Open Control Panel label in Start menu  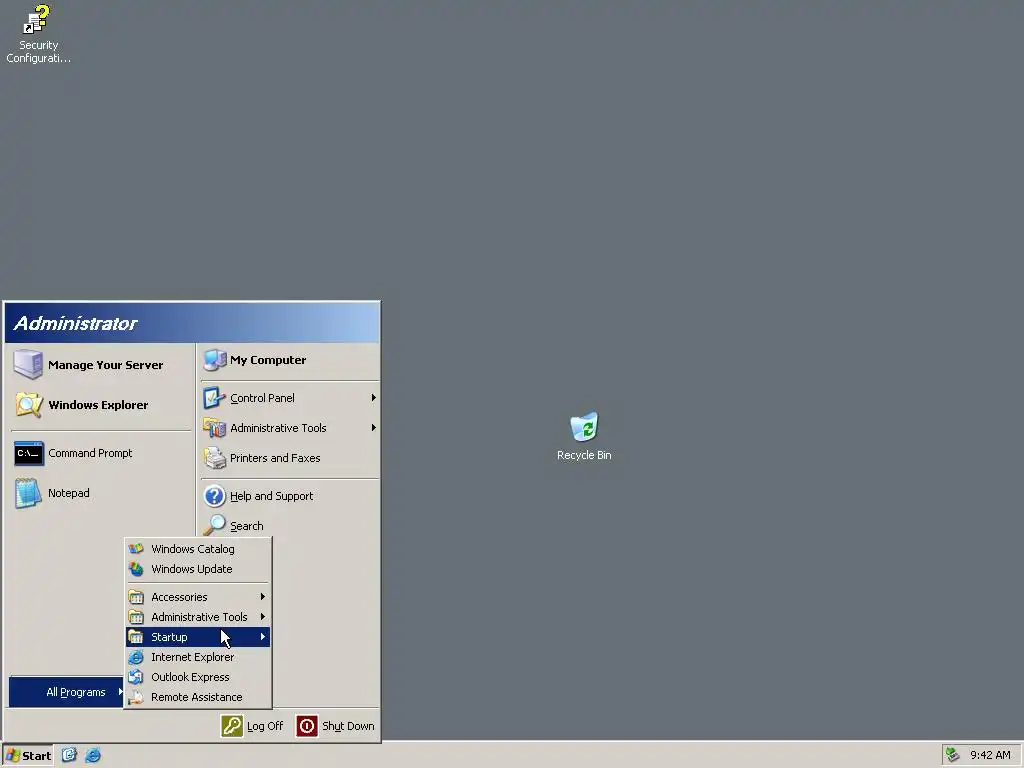pos(262,398)
